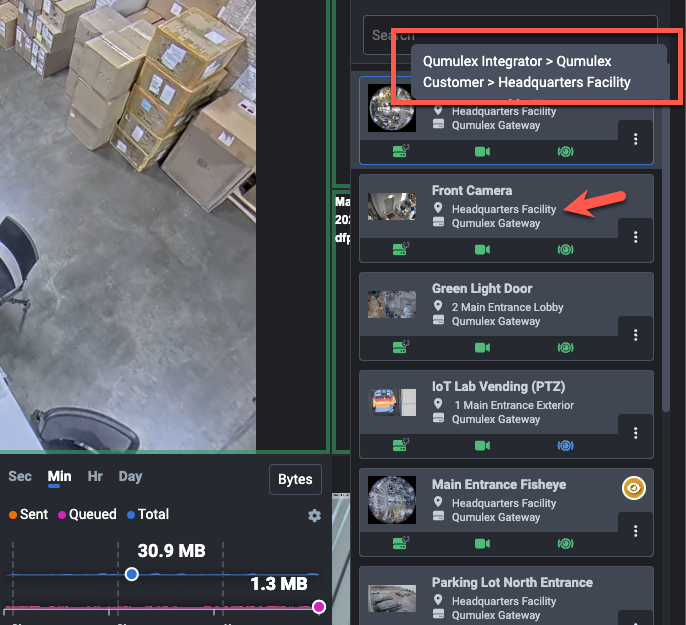The image size is (686, 625).
Task: Click Main Entrance Fisheye gateway status icon
Action: 401,543
